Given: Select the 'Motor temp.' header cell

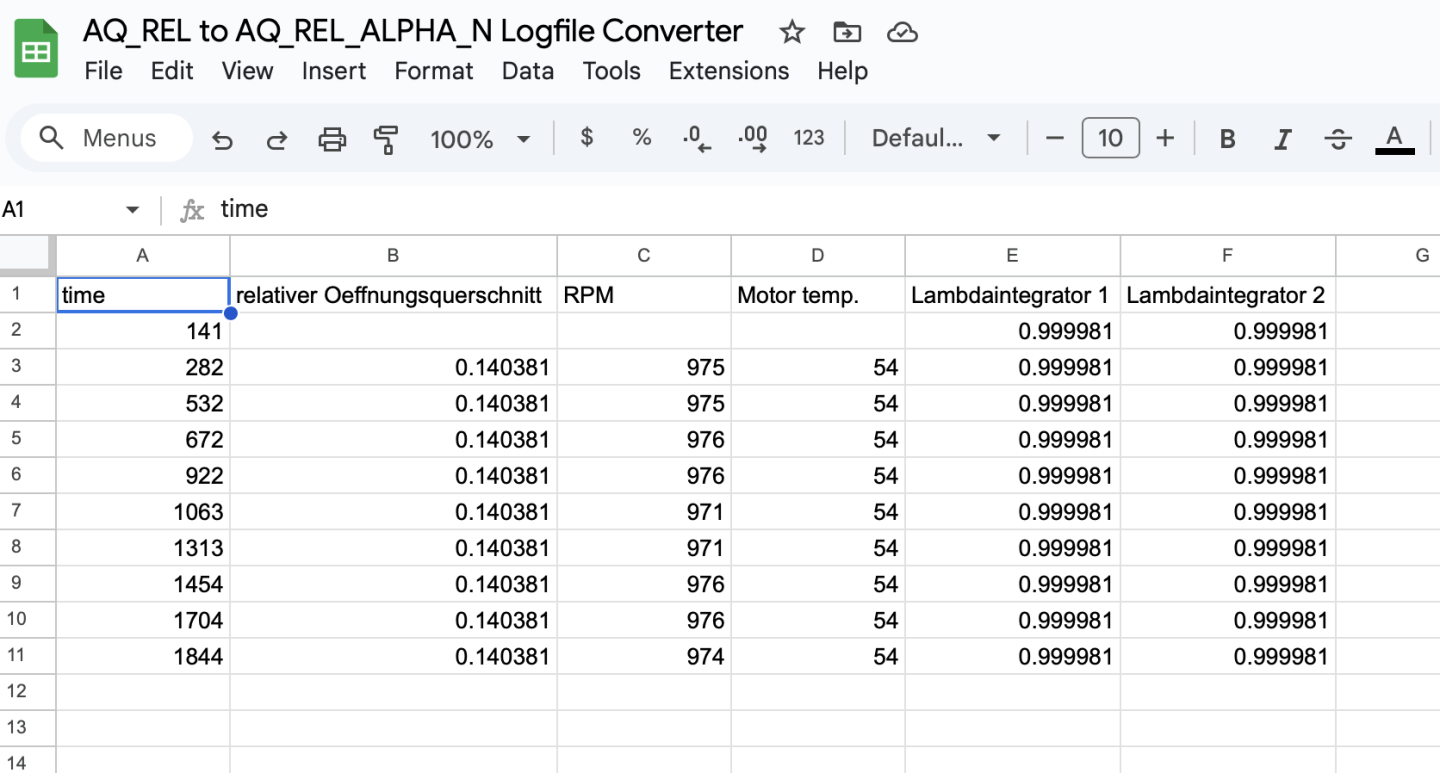Looking at the screenshot, I should 818,295.
